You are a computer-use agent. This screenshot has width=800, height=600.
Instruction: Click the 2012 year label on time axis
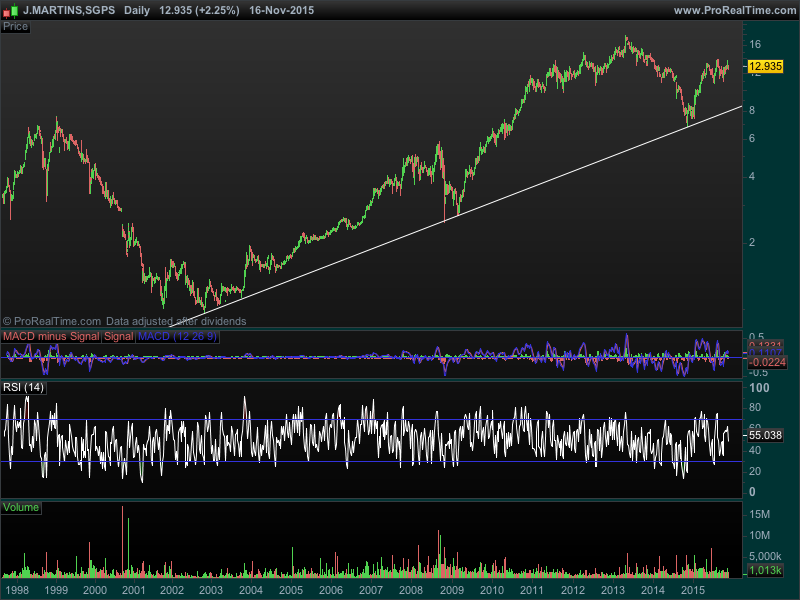point(572,590)
